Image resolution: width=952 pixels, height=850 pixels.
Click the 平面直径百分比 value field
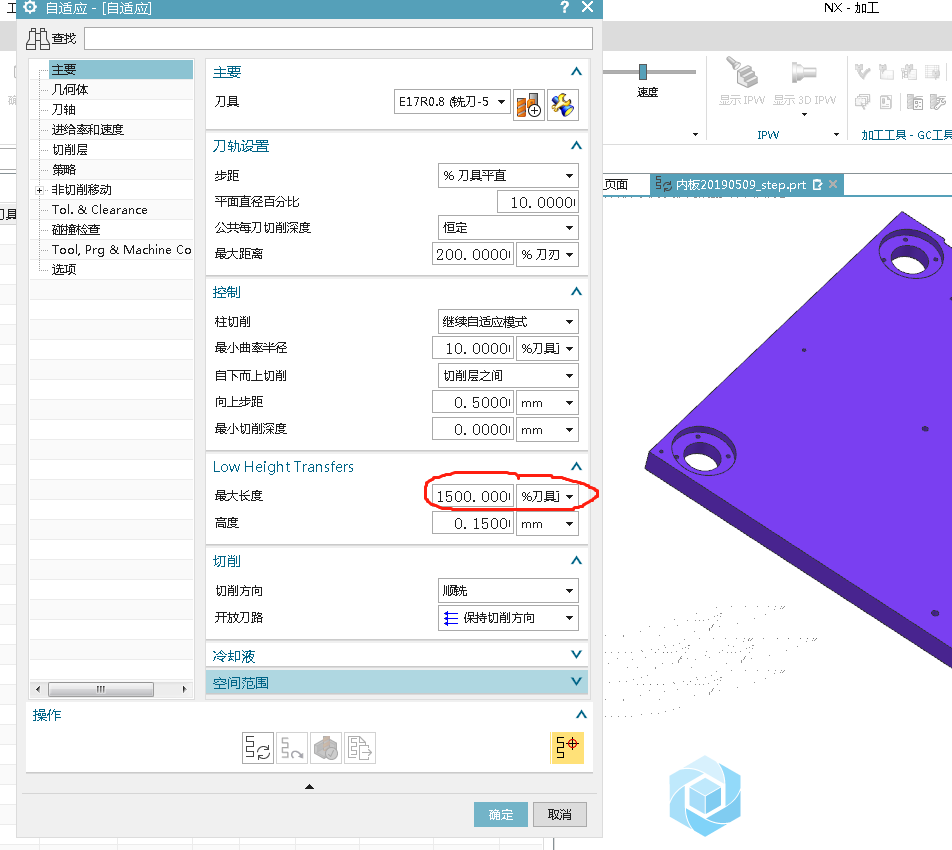[537, 202]
